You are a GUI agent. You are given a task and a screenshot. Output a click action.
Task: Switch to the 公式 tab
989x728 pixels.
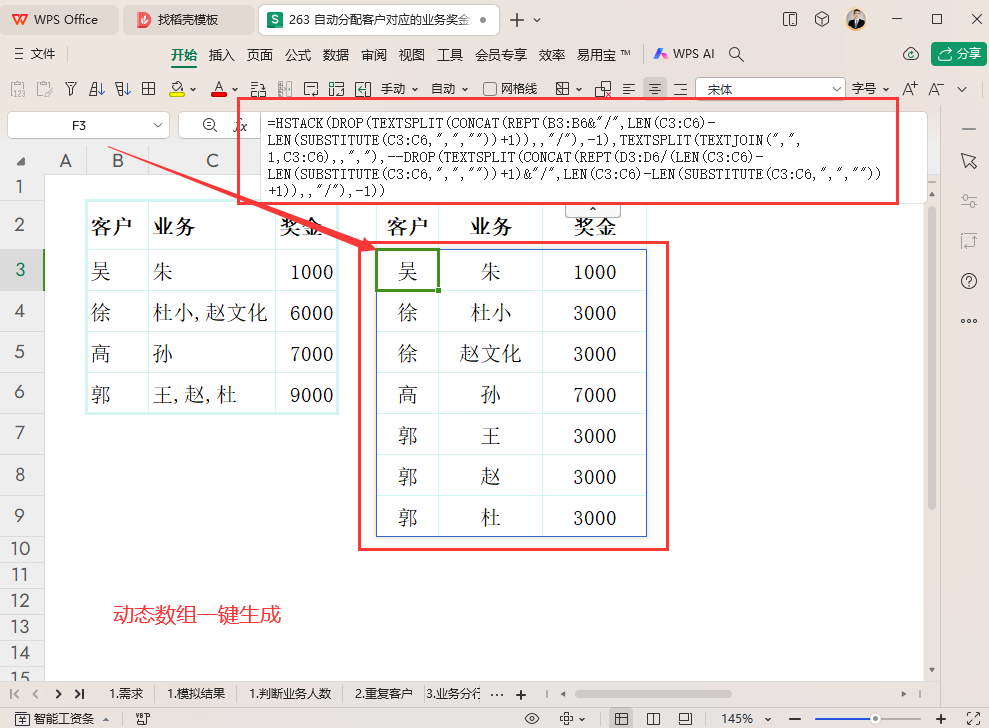click(298, 55)
